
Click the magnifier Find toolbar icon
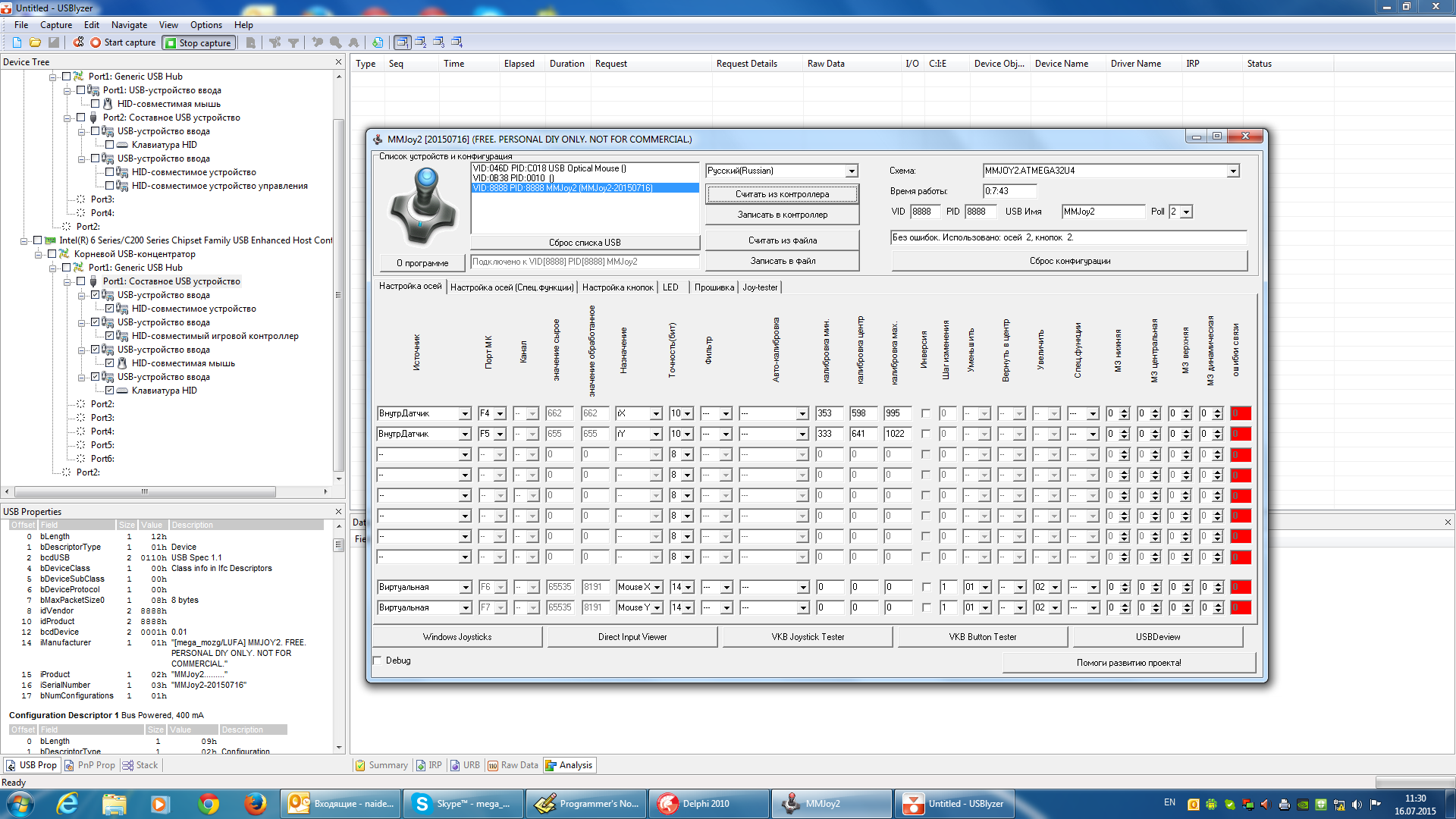coord(335,42)
